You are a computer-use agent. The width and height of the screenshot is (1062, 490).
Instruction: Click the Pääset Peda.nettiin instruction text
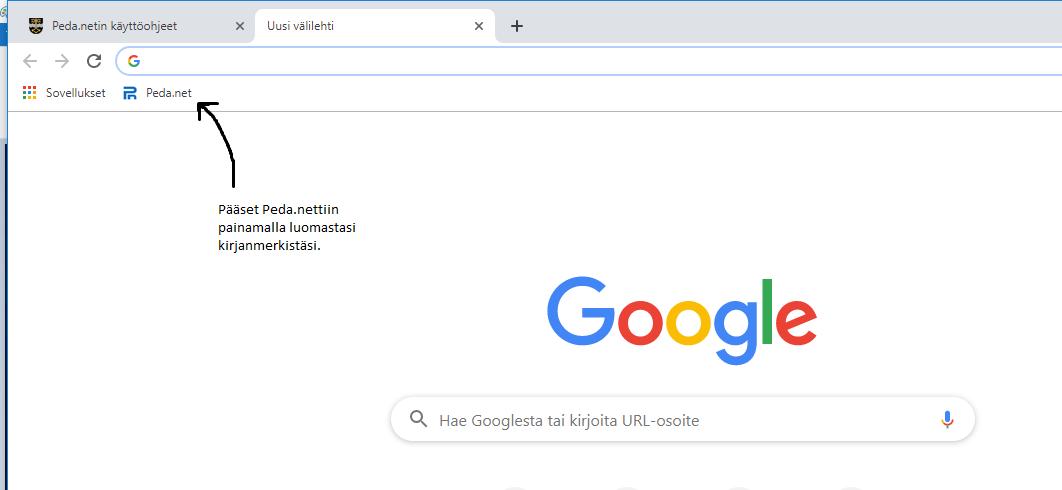(x=286, y=228)
